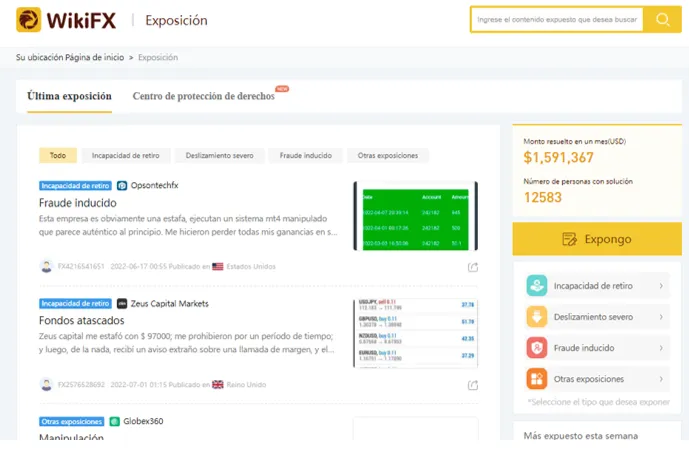689x451 pixels.
Task: Click the Reino Unido flag icon
Action: pos(218,384)
